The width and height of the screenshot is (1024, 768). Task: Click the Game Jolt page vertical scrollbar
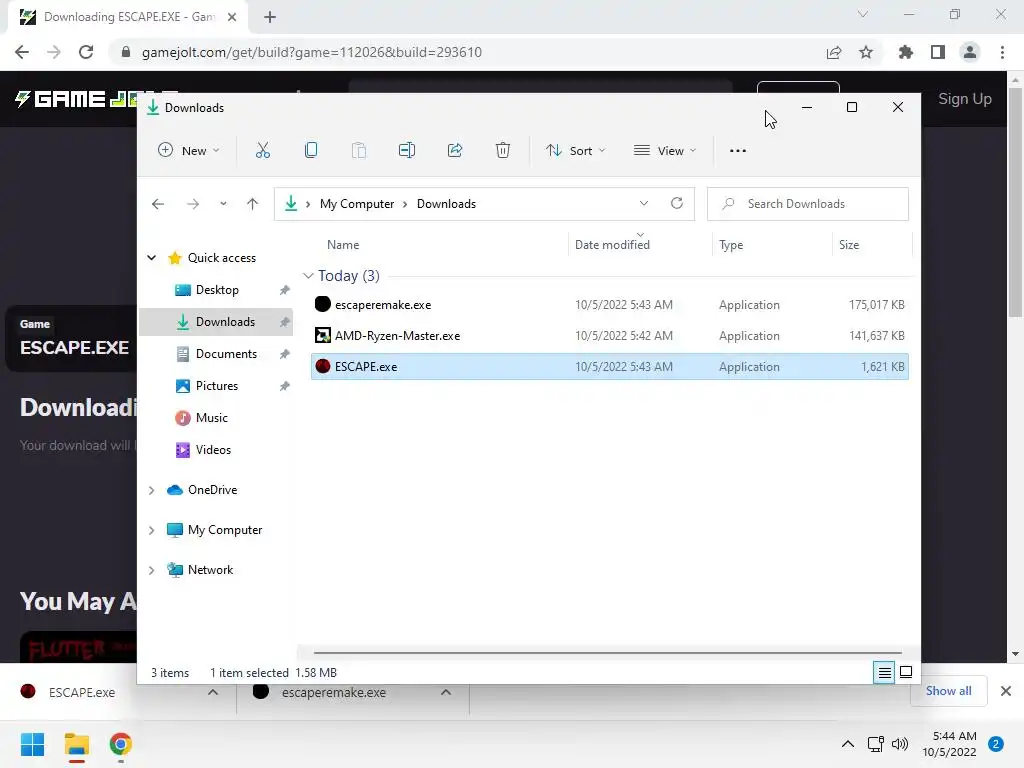[x=1015, y=202]
